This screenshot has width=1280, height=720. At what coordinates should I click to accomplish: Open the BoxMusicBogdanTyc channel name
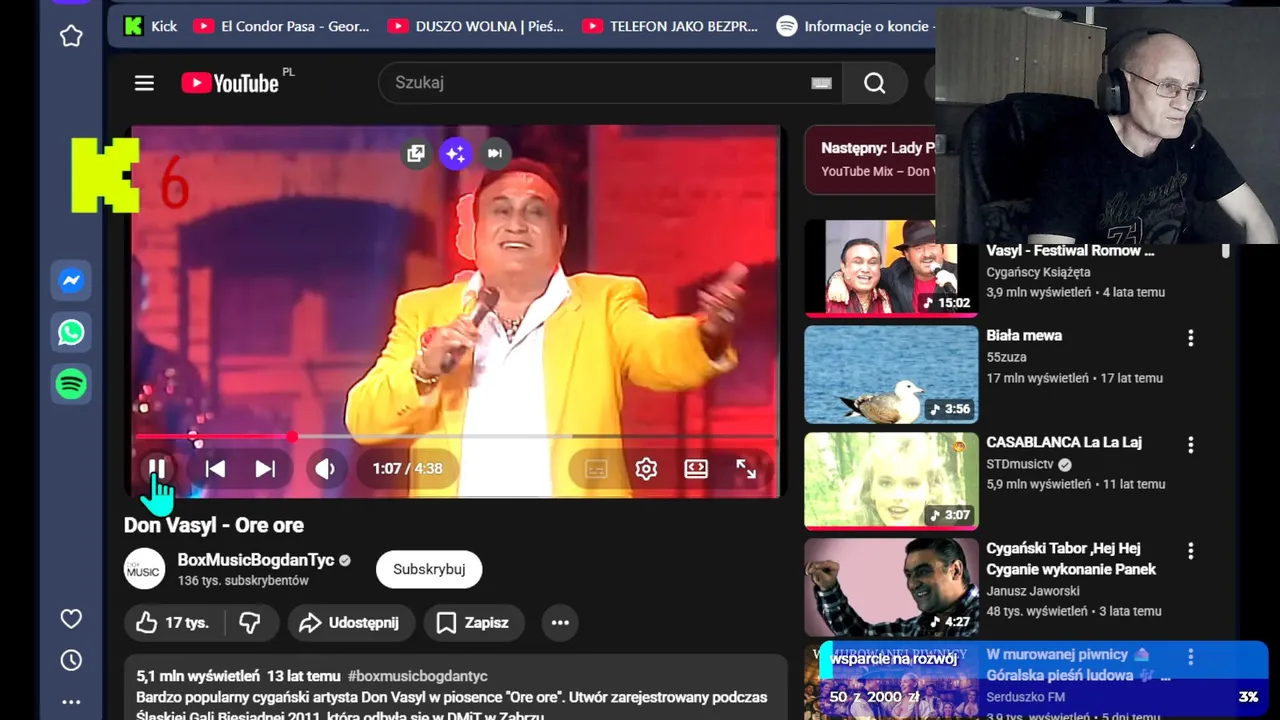[x=256, y=560]
